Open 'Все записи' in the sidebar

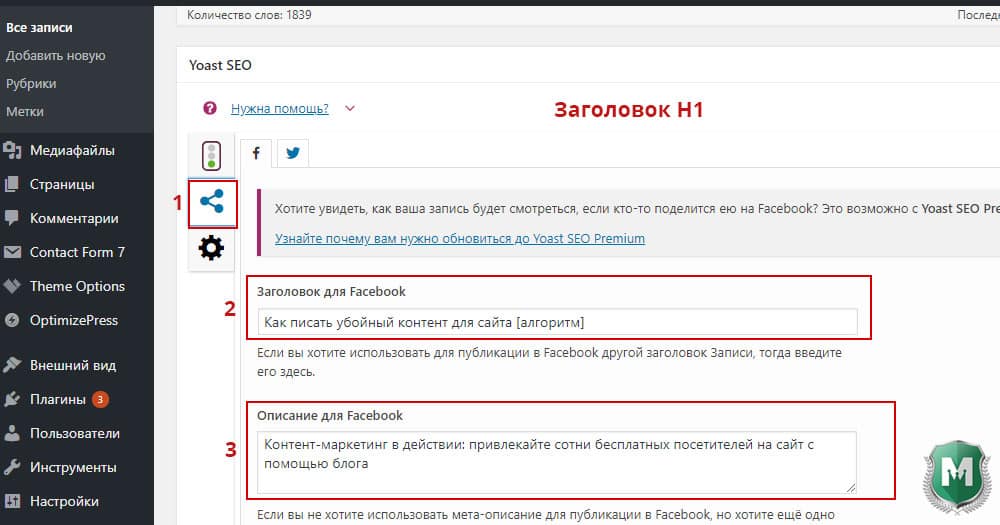click(39, 27)
